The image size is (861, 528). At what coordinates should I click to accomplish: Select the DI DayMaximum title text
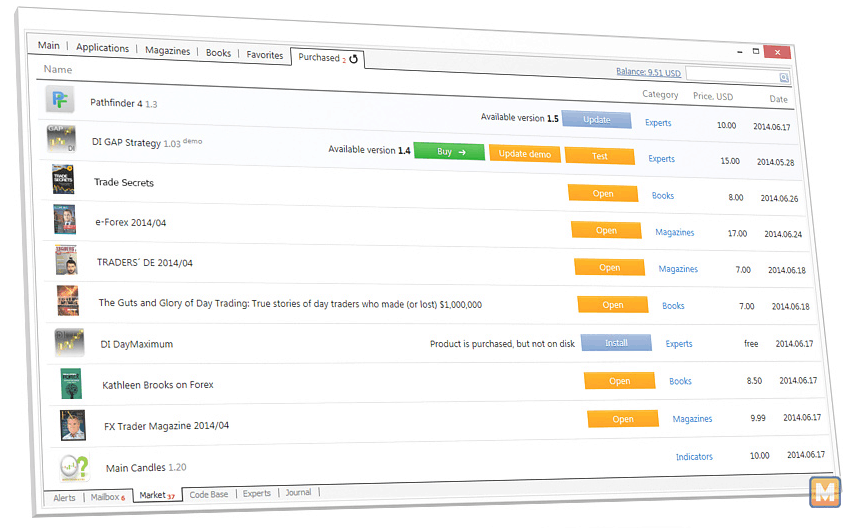136,344
